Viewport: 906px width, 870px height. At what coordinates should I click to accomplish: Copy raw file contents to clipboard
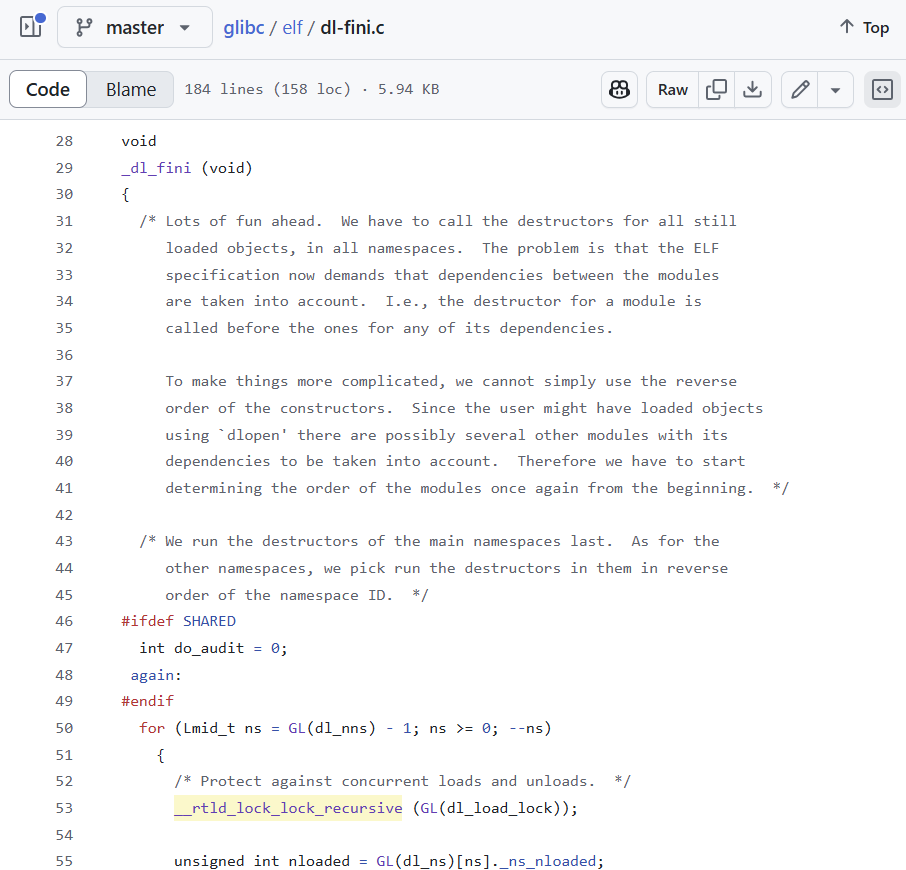(x=716, y=90)
